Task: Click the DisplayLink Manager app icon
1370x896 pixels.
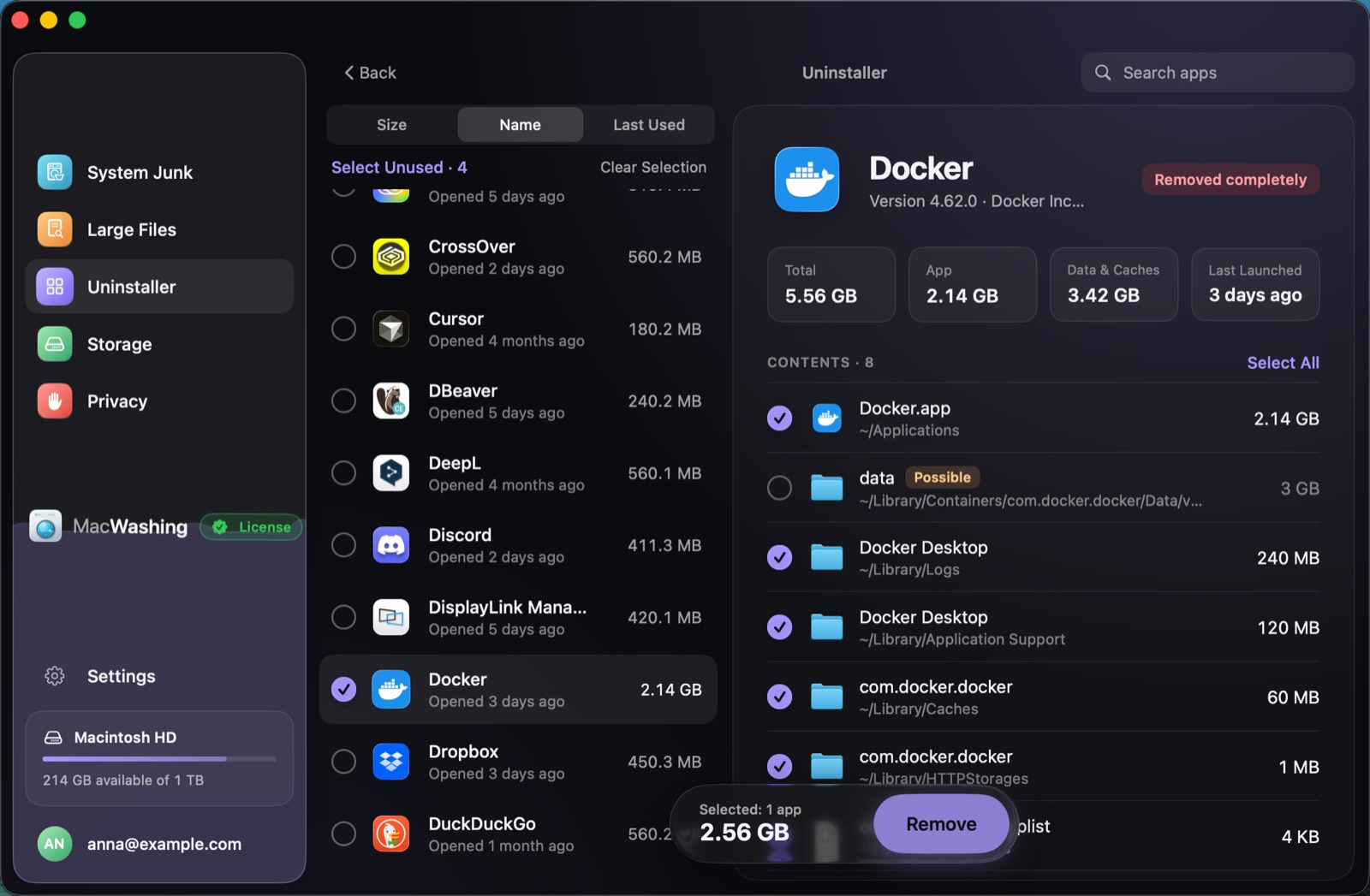Action: coord(391,617)
